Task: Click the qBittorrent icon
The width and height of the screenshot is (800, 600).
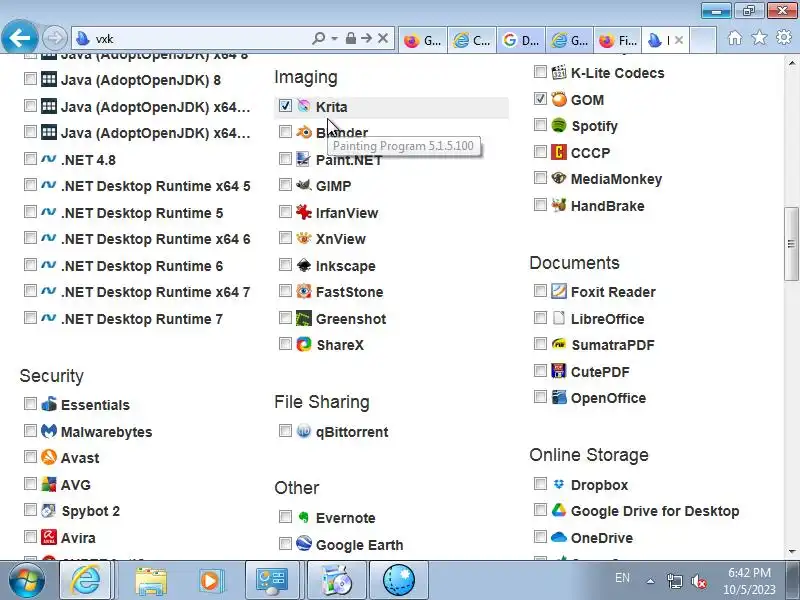Action: (x=304, y=431)
